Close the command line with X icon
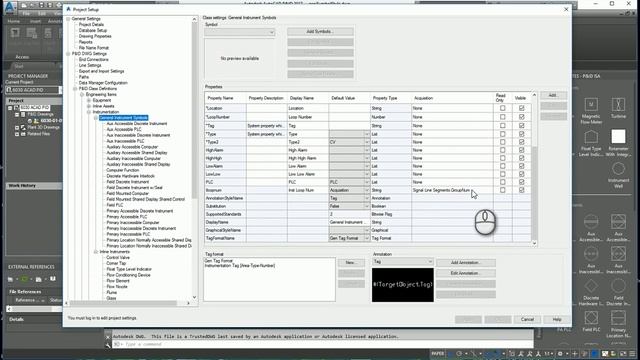Screen dimensions: 640x360 108,337
